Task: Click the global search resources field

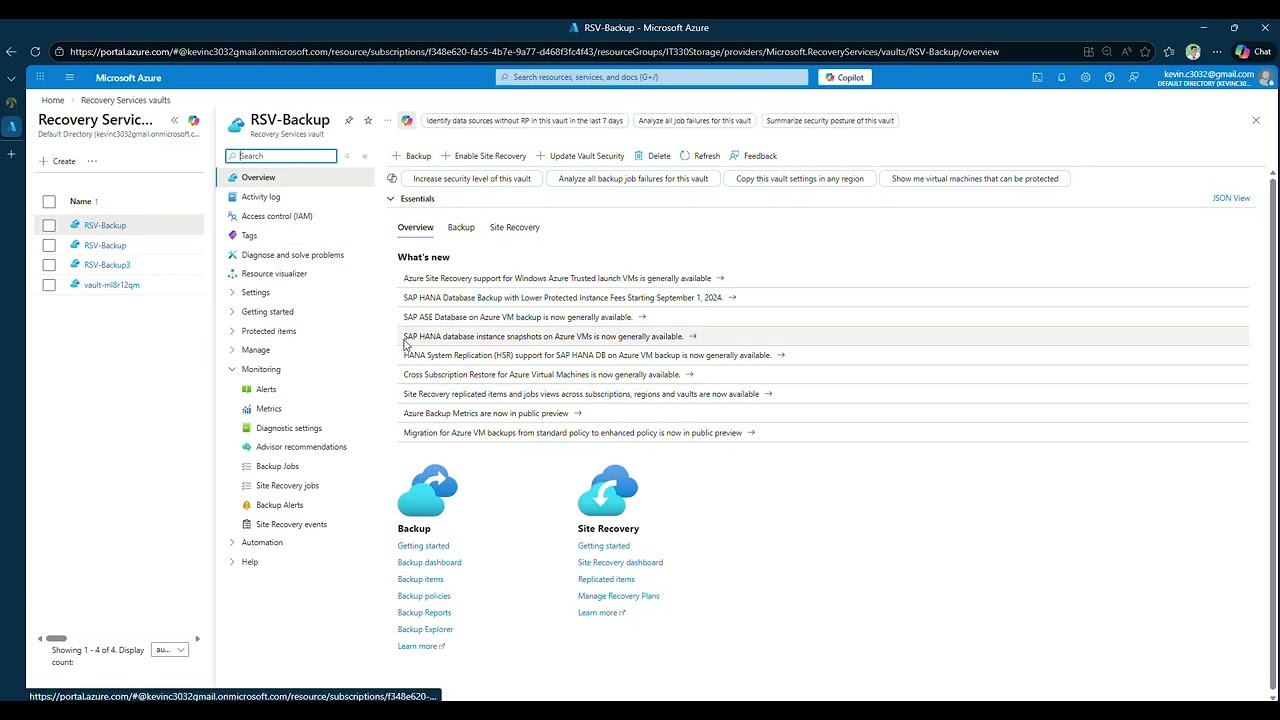Action: coord(652,77)
